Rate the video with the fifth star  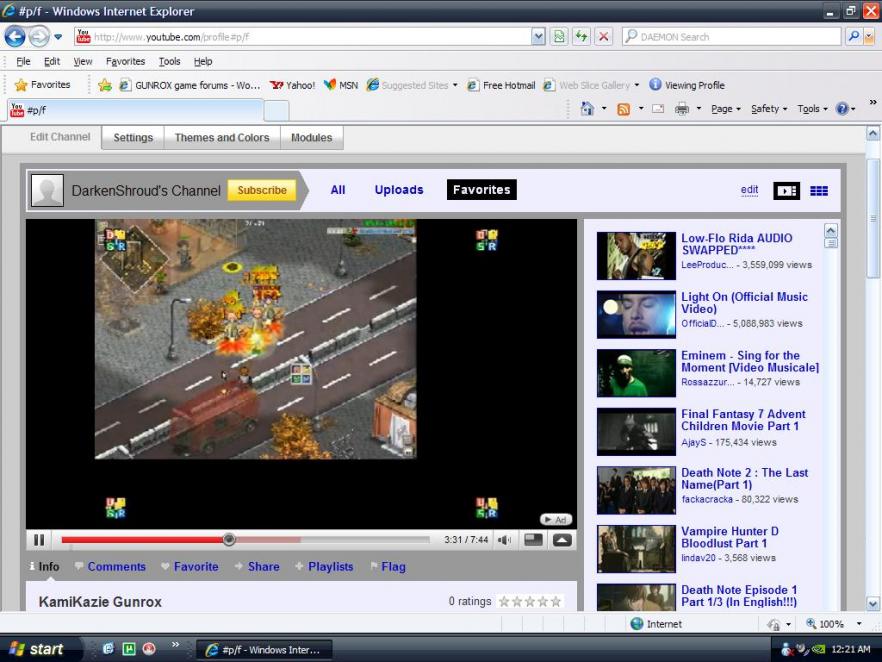(x=556, y=602)
